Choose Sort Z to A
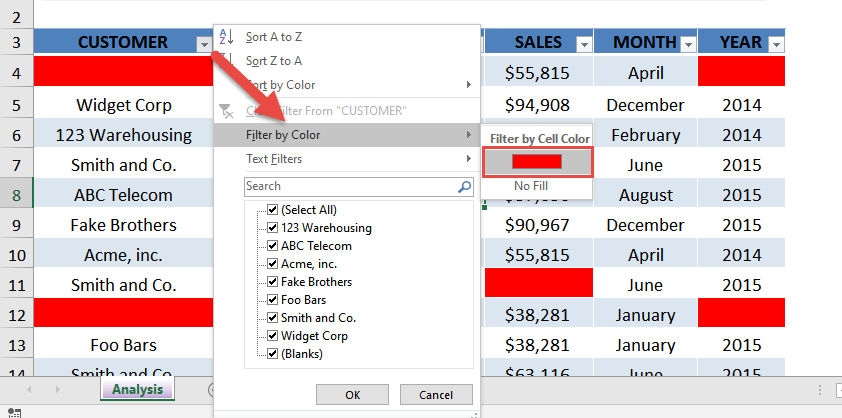Image resolution: width=842 pixels, height=418 pixels. point(346,61)
